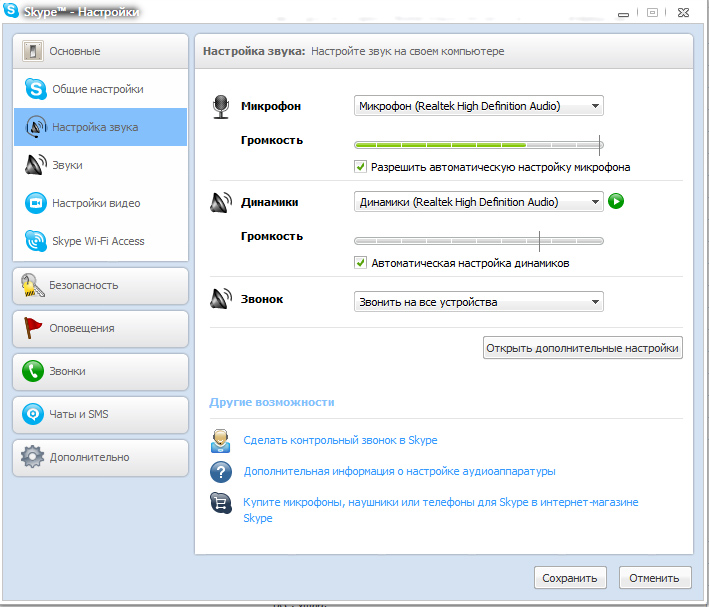Open Дополнительная информация о настройке аудиоаппаратуры link

tap(399, 471)
